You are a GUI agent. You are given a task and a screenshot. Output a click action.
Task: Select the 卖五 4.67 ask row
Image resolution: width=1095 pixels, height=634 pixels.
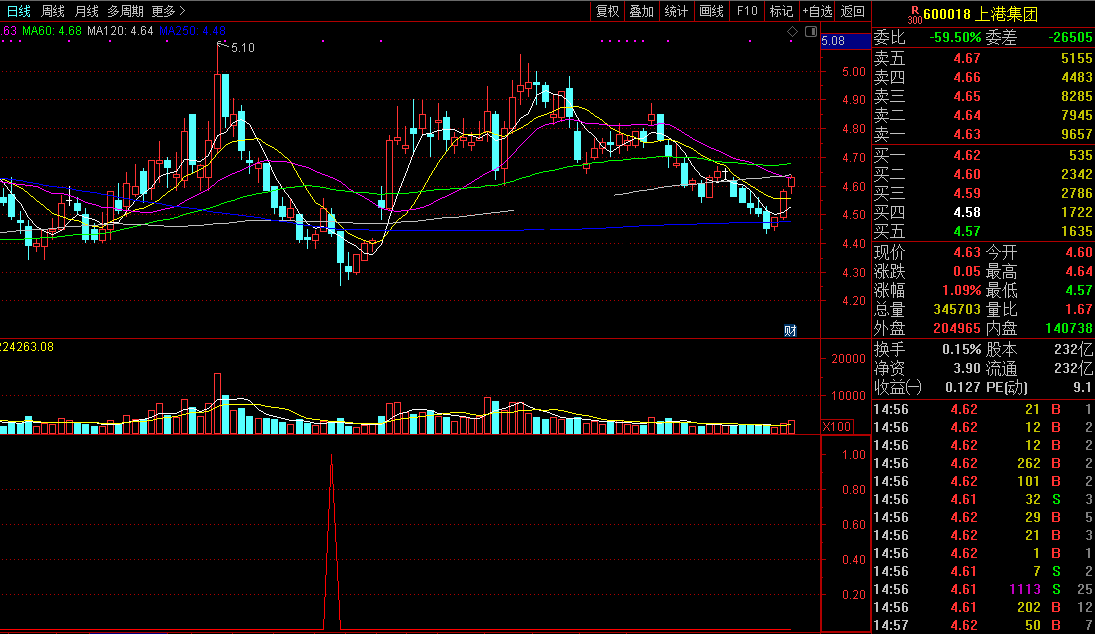tap(983, 59)
